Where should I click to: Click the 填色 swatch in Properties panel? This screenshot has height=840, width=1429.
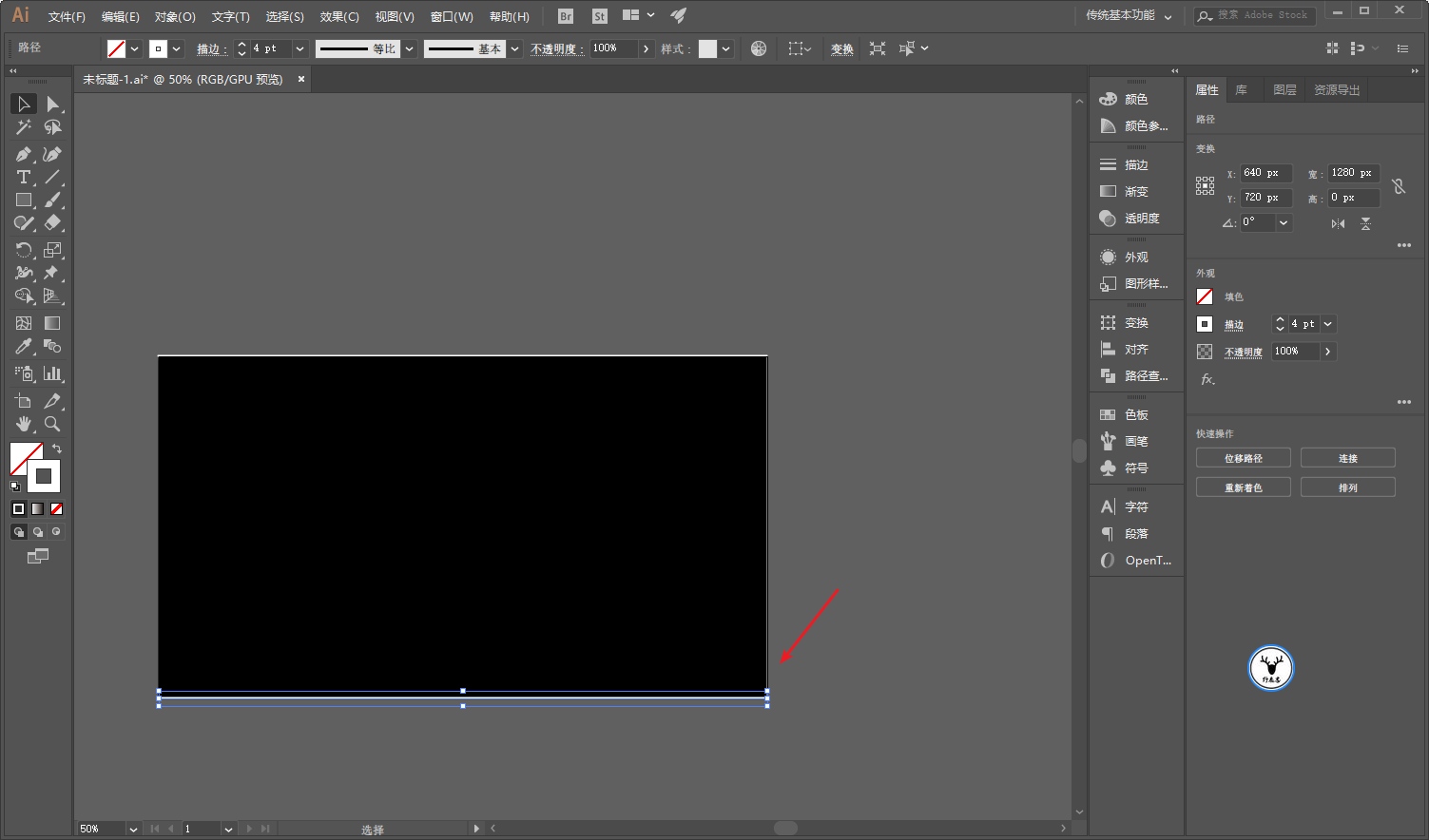(1205, 296)
